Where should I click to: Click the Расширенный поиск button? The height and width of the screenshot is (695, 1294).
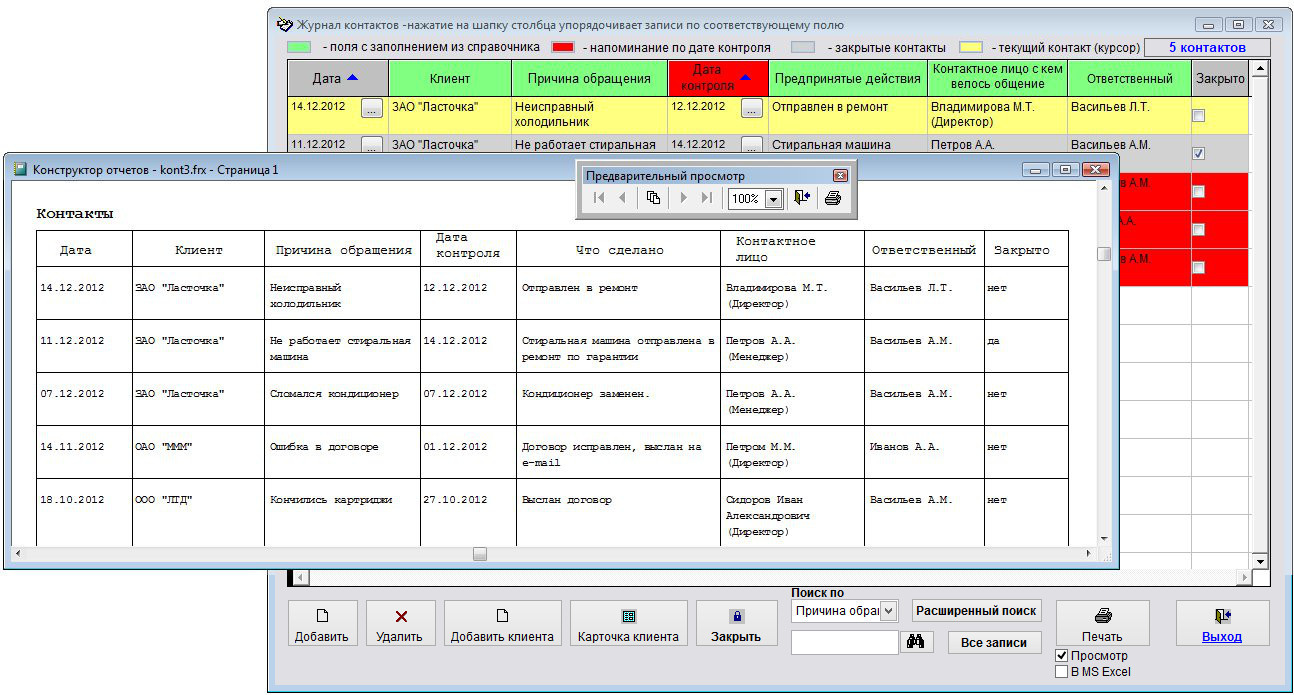click(976, 611)
